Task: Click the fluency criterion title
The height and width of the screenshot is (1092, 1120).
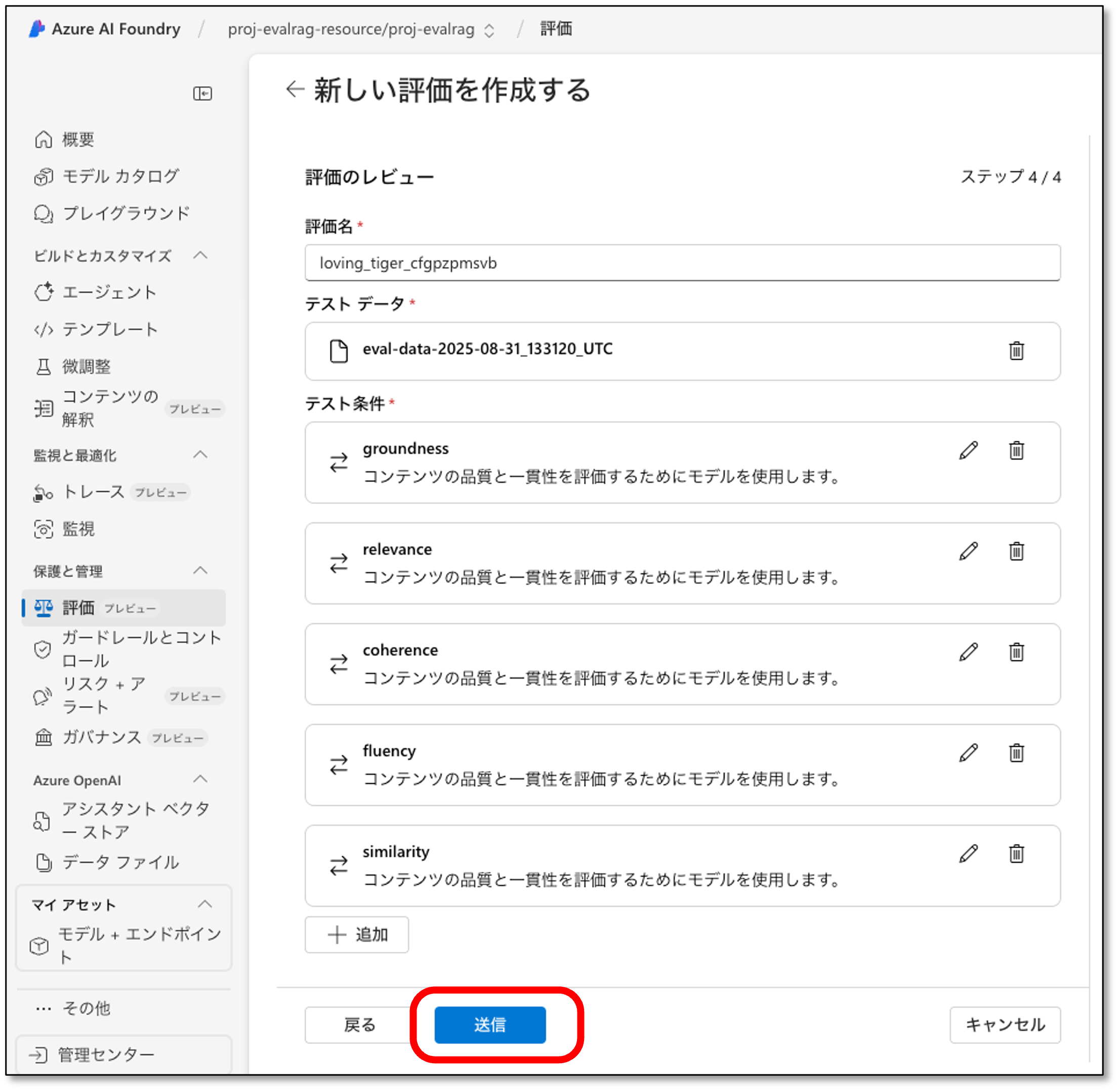Action: pos(390,752)
